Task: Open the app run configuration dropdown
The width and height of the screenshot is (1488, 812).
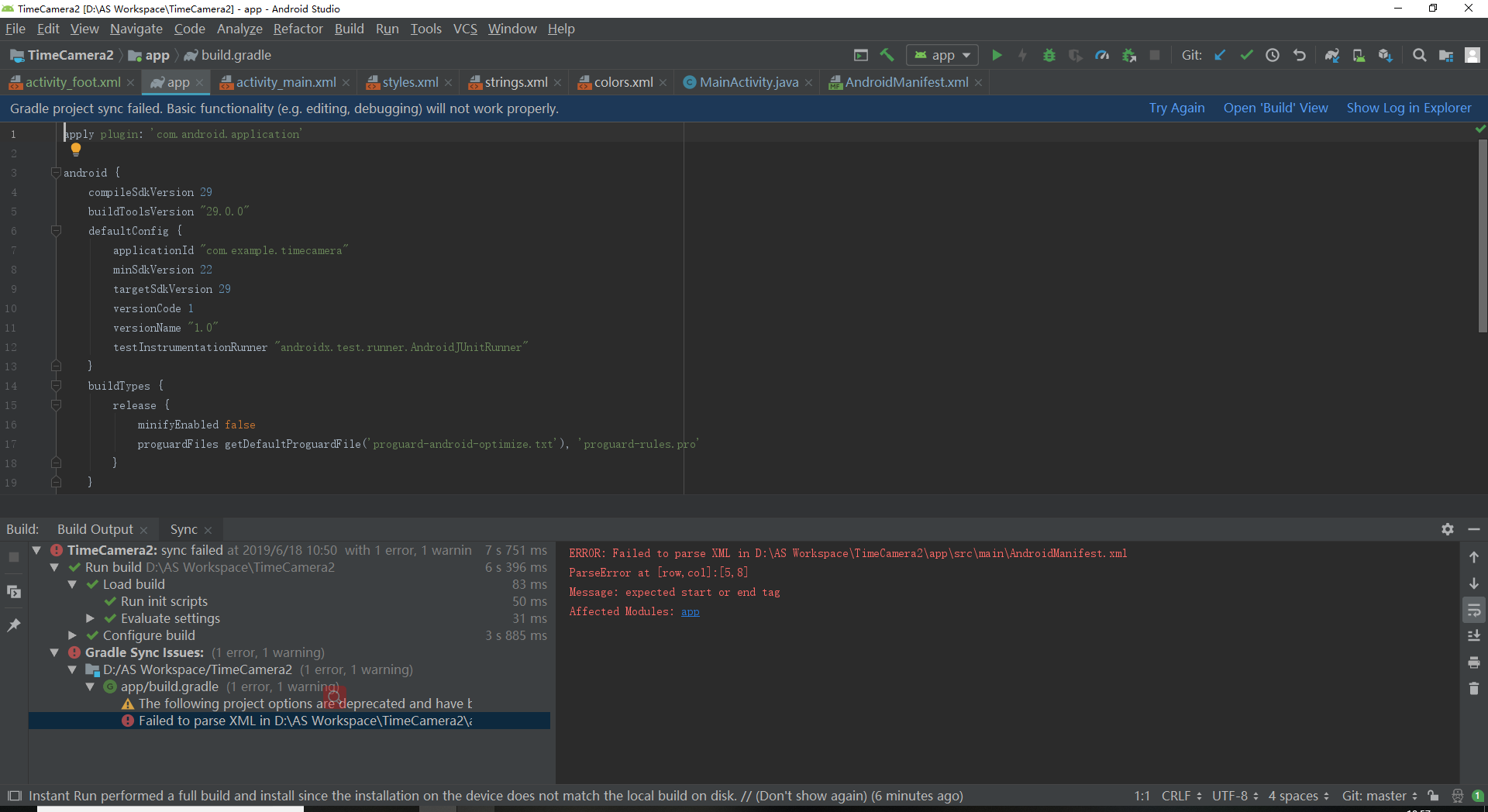Action: click(942, 55)
